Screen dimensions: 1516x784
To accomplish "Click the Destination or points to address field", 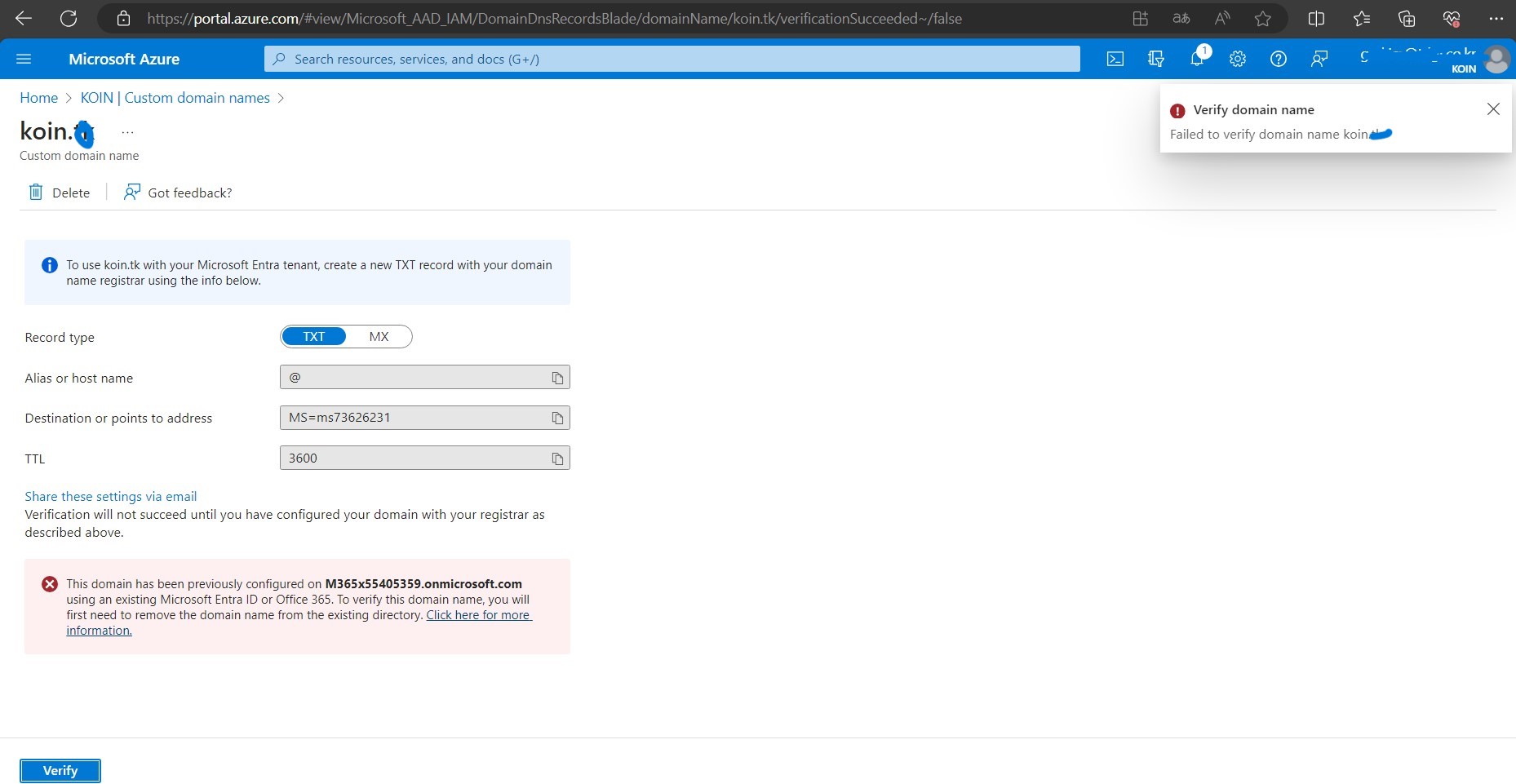I will tap(424, 418).
